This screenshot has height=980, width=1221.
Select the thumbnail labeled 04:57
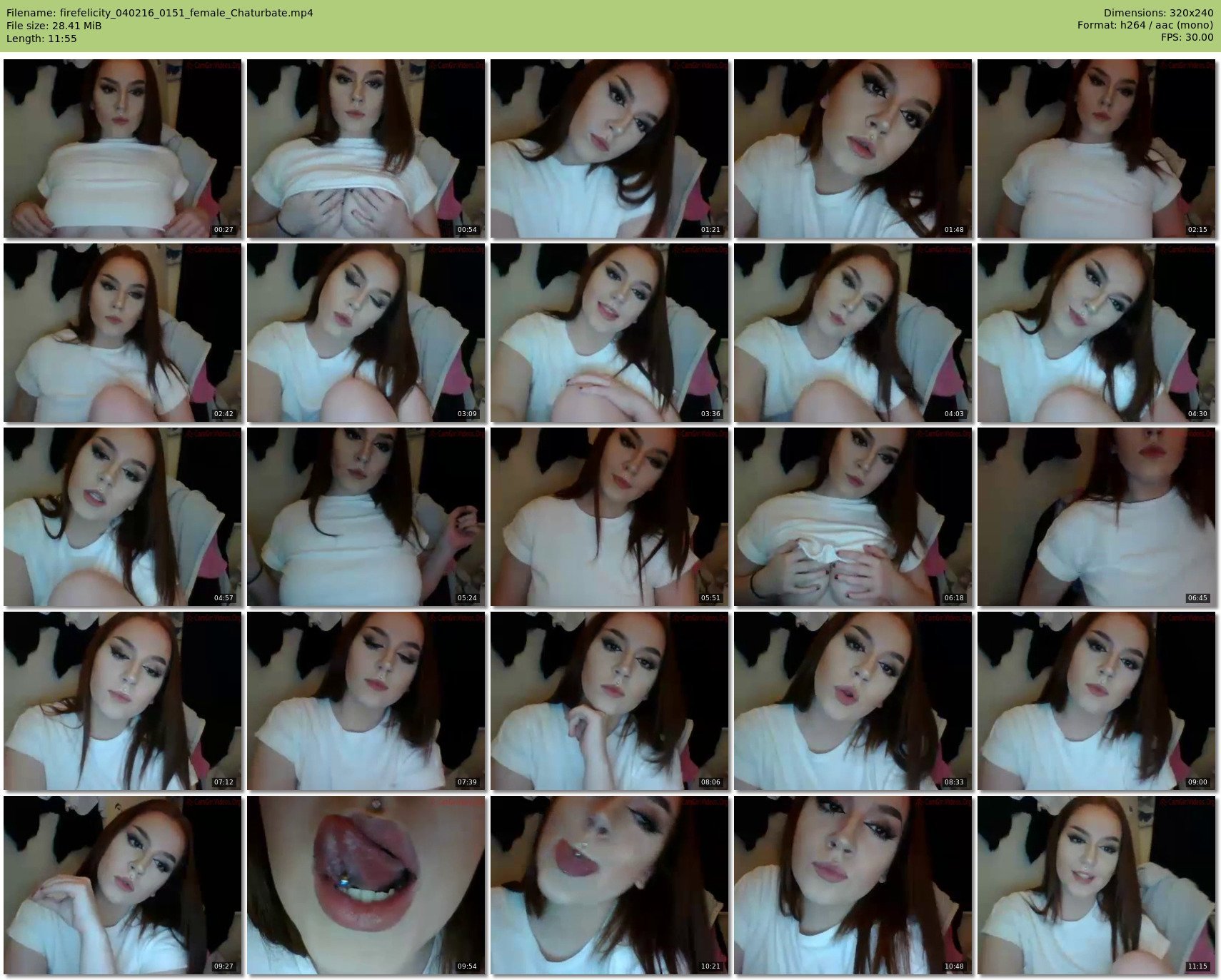123,517
